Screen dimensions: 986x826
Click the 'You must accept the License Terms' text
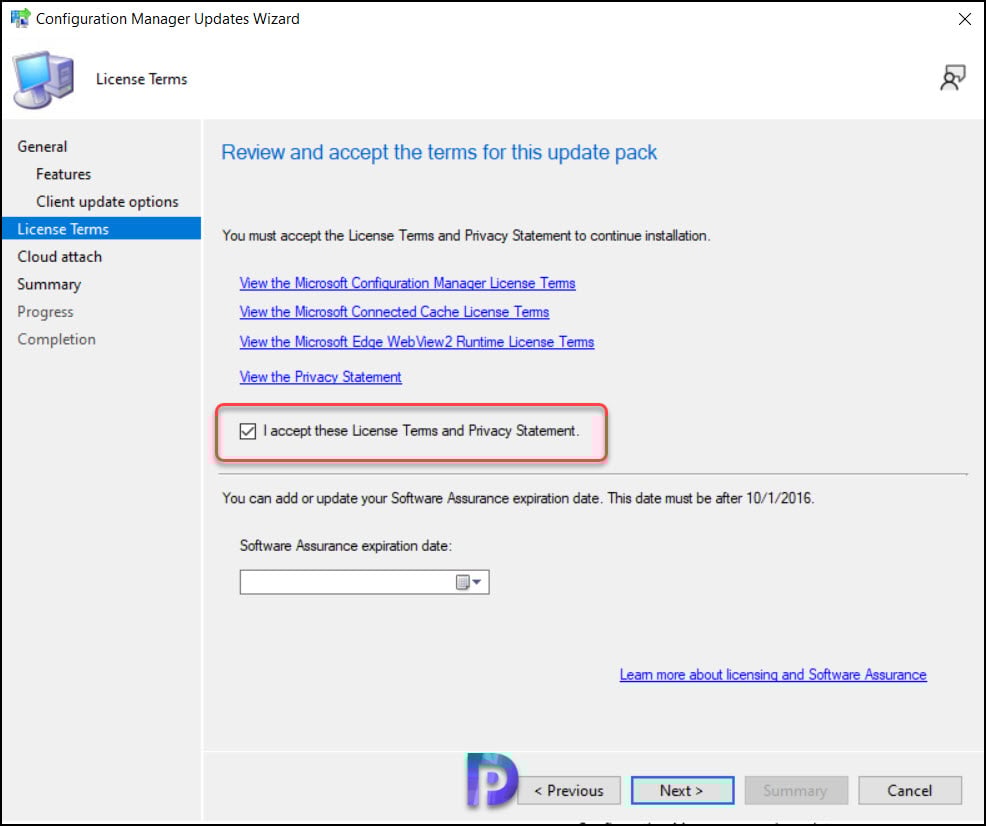(466, 236)
